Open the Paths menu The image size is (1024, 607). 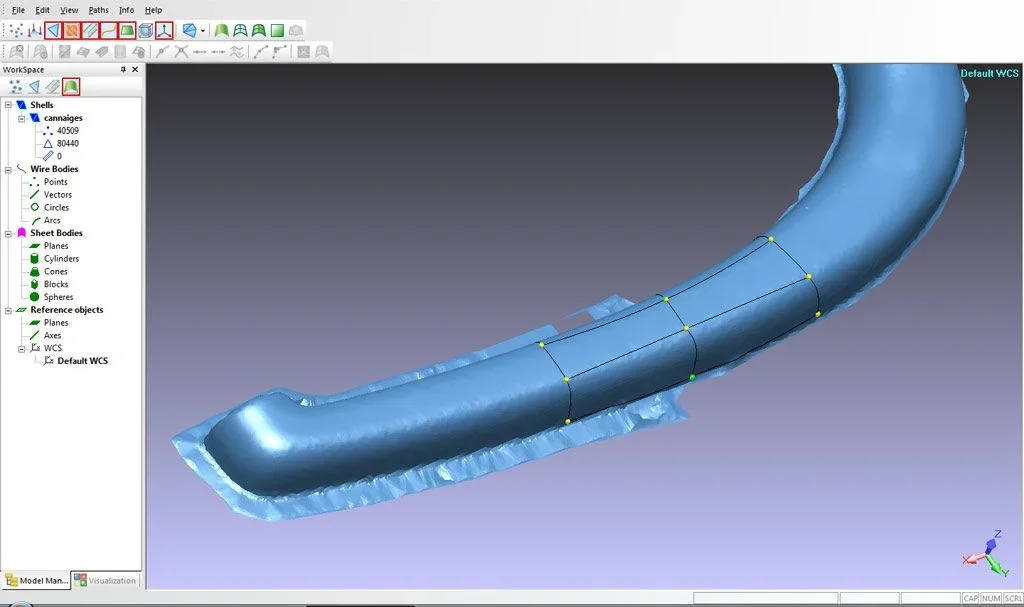[x=99, y=10]
